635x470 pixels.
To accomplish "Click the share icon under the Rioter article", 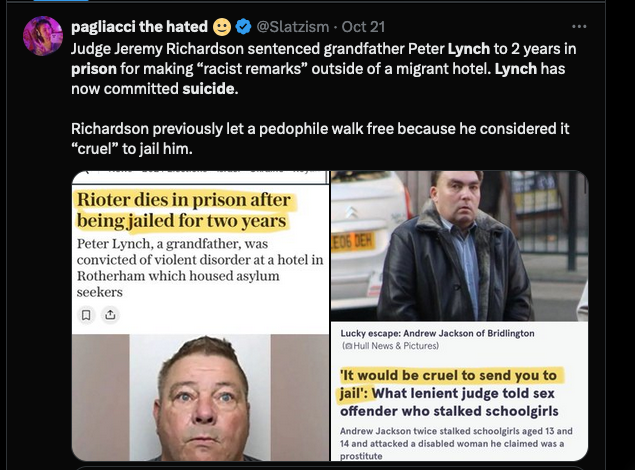I will point(111,315).
